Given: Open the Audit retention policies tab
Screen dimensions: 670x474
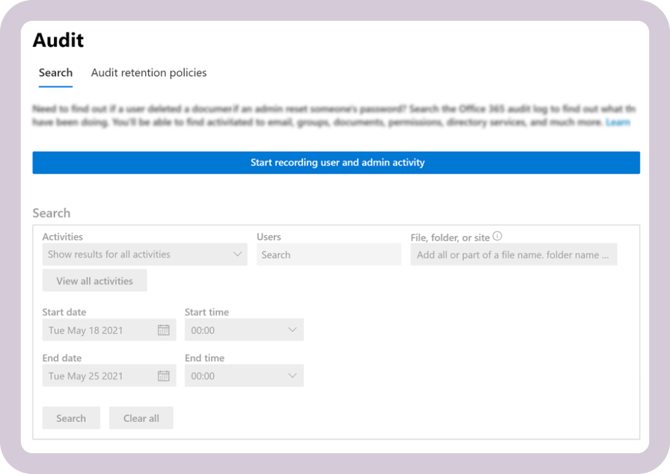Looking at the screenshot, I should (148, 73).
